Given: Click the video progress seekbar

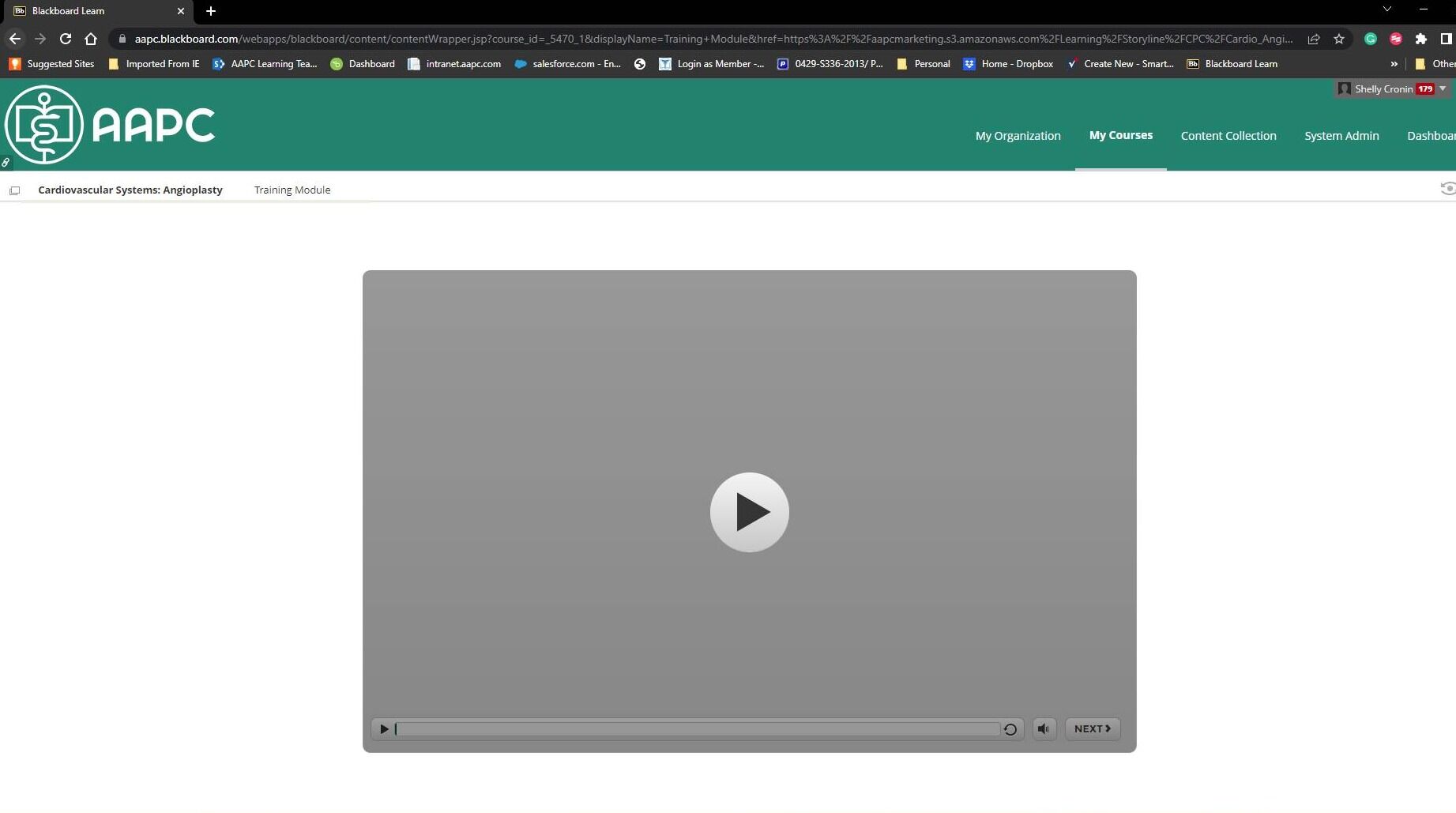Looking at the screenshot, I should 698,728.
